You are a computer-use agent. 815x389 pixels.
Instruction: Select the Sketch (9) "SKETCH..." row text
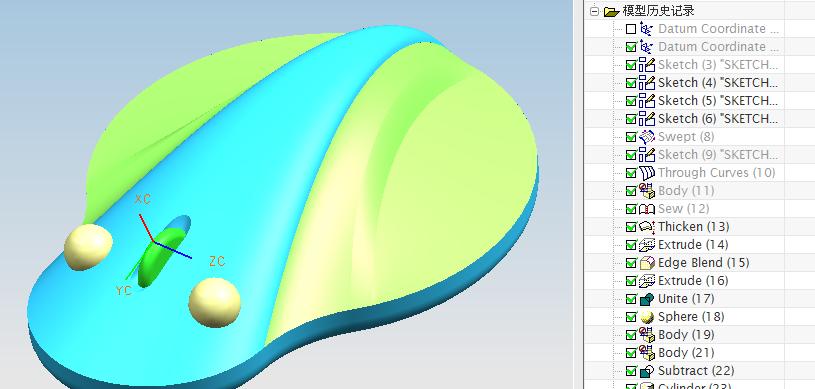[x=718, y=154]
